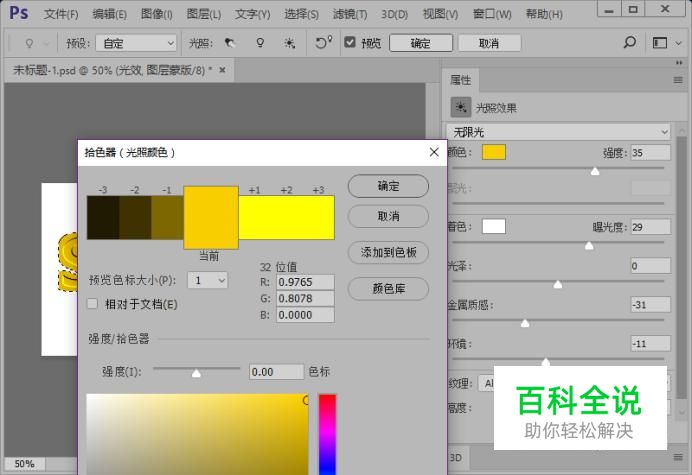This screenshot has width=692, height=475.
Task: Click the workspace layout switcher icon
Action: pyautogui.click(x=660, y=43)
